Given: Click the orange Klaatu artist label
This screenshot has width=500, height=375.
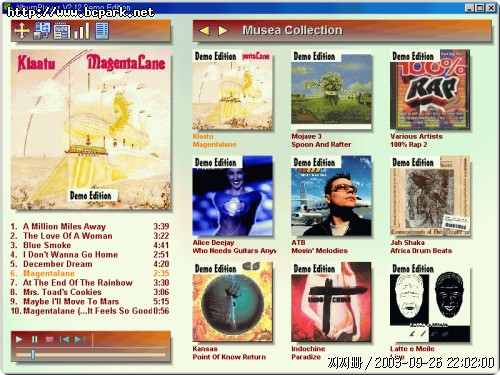Looking at the screenshot, I should pyautogui.click(x=203, y=136).
